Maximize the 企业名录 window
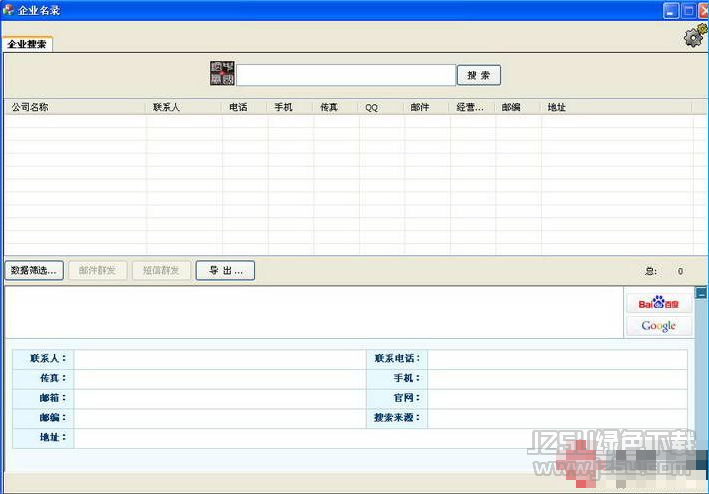The height and width of the screenshot is (494, 709). pyautogui.click(x=688, y=10)
